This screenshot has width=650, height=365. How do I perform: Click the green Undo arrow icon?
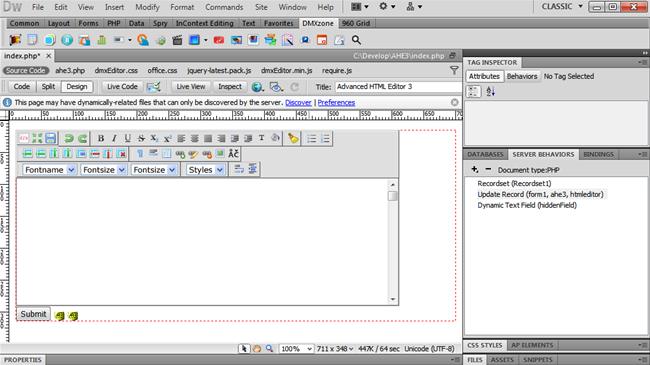(69, 139)
